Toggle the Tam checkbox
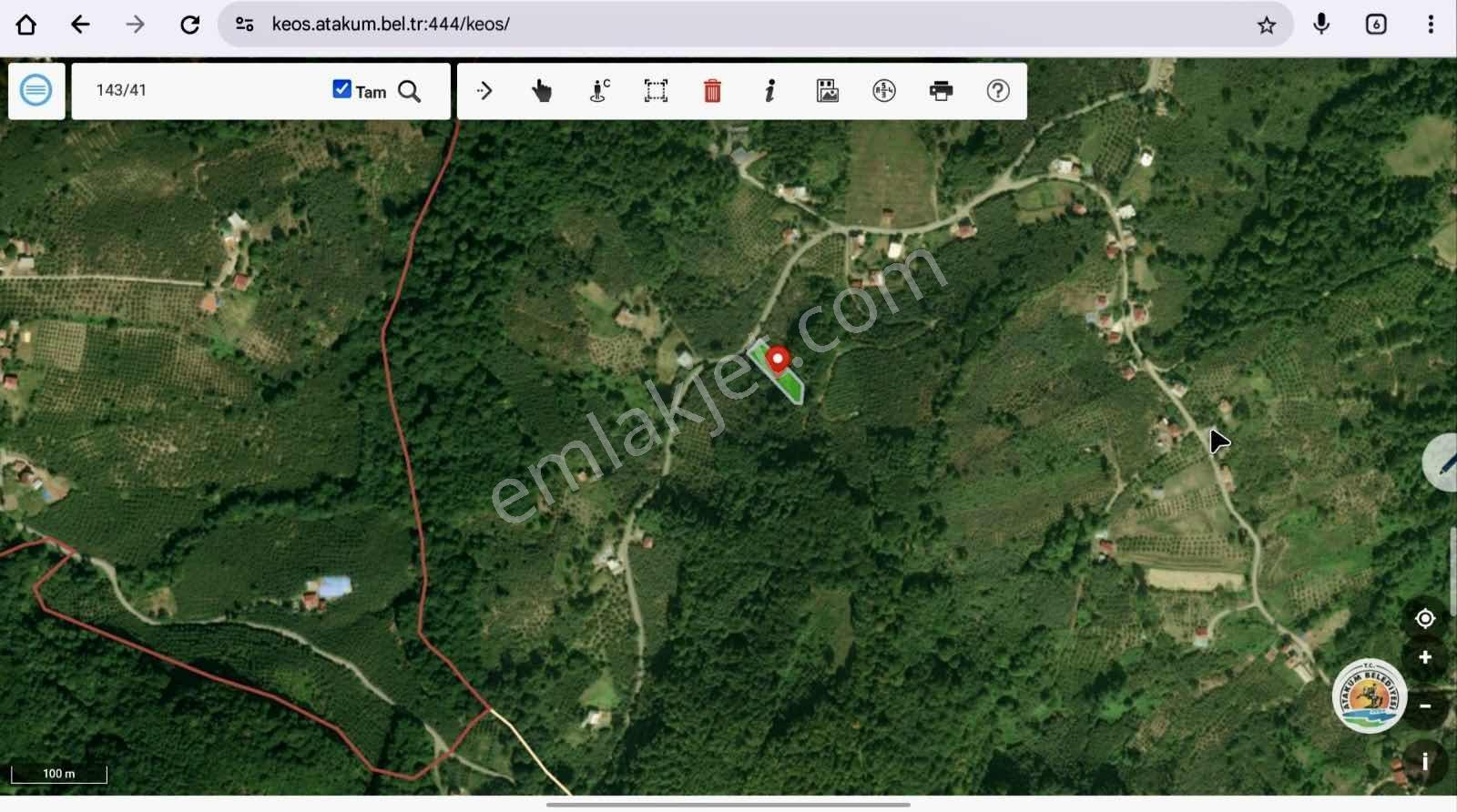Viewport: 1457px width, 812px height. point(341,89)
